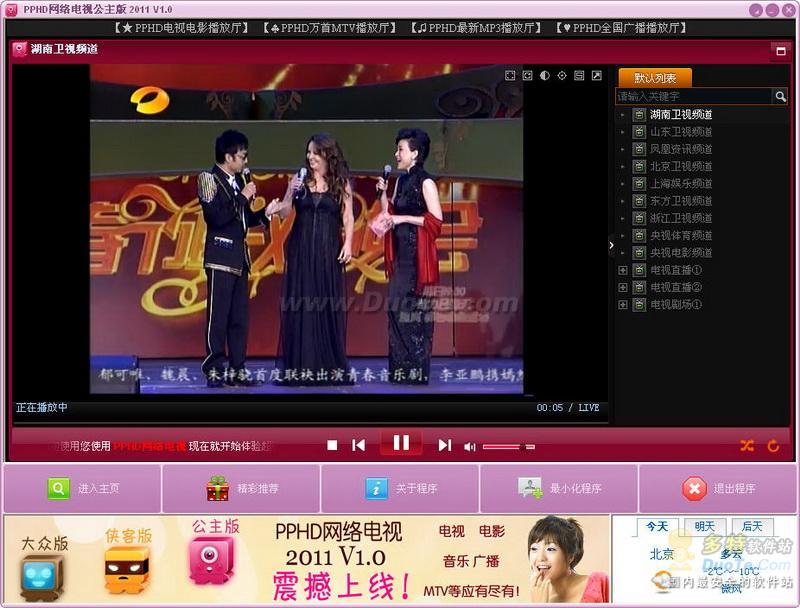Select channel 山东卫视频道
Screen dimensions: 800x608
pyautogui.click(x=682, y=132)
